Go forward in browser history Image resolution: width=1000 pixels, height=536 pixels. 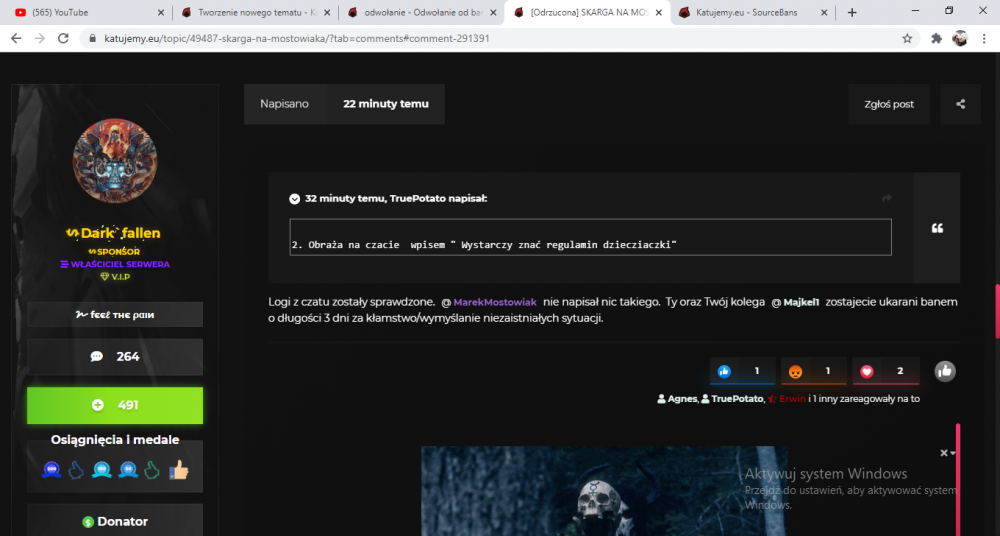pos(40,38)
